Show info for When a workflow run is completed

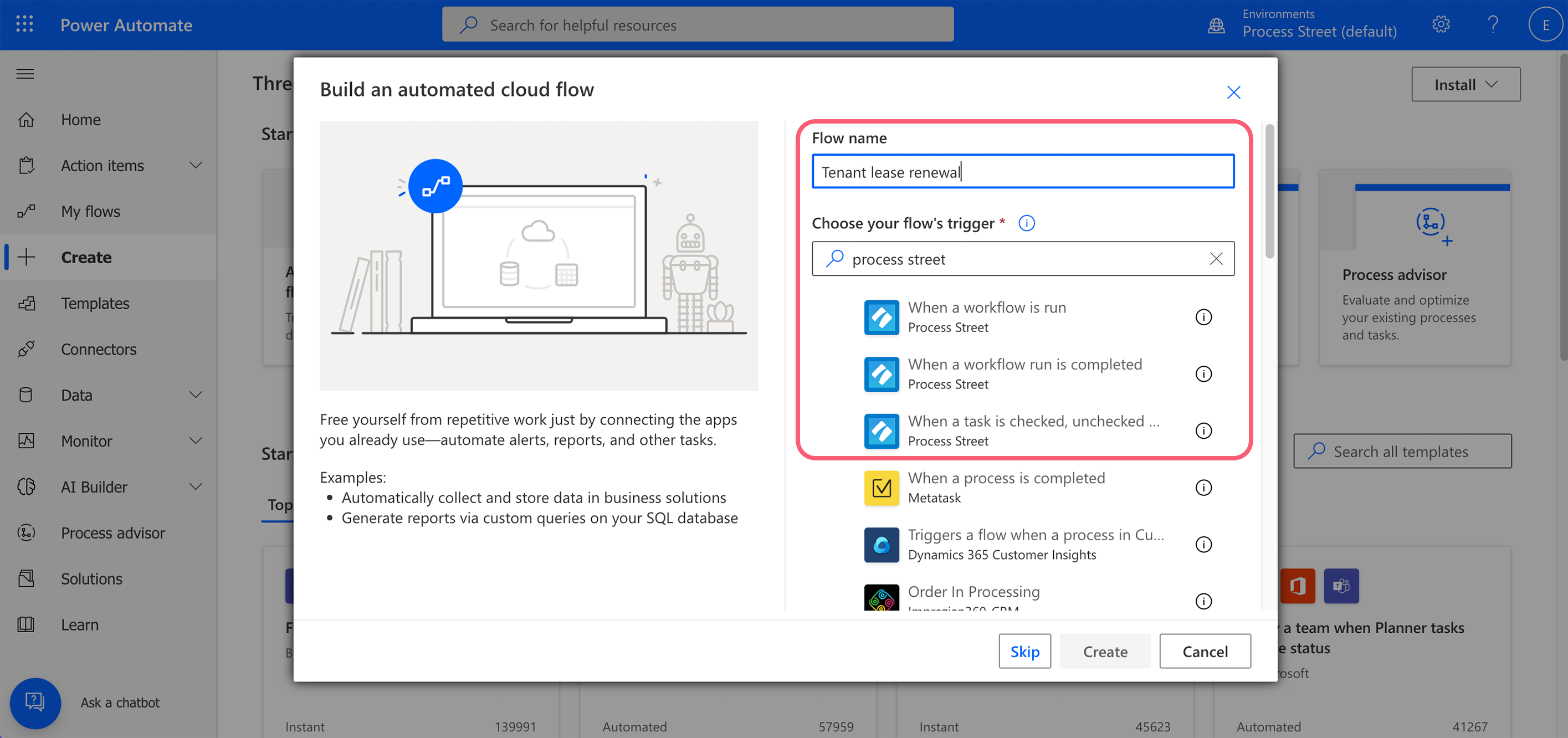(x=1203, y=374)
